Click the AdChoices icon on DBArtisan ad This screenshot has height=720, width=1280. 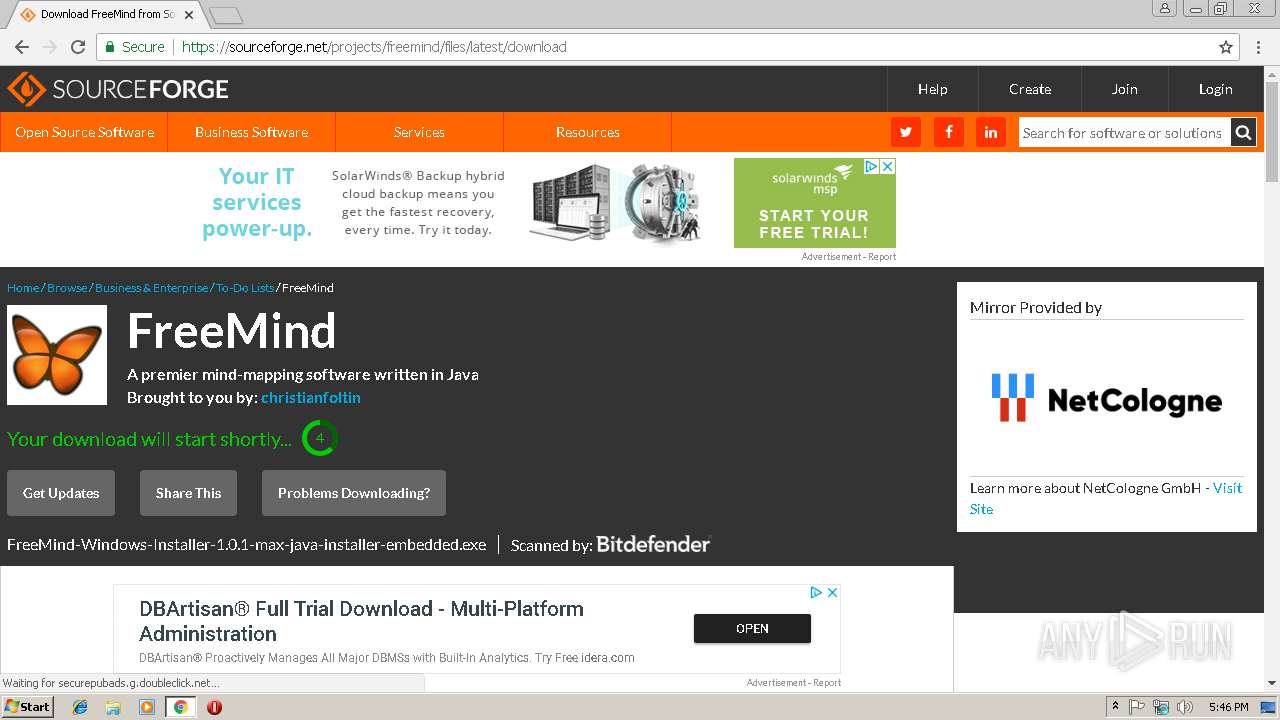(816, 592)
